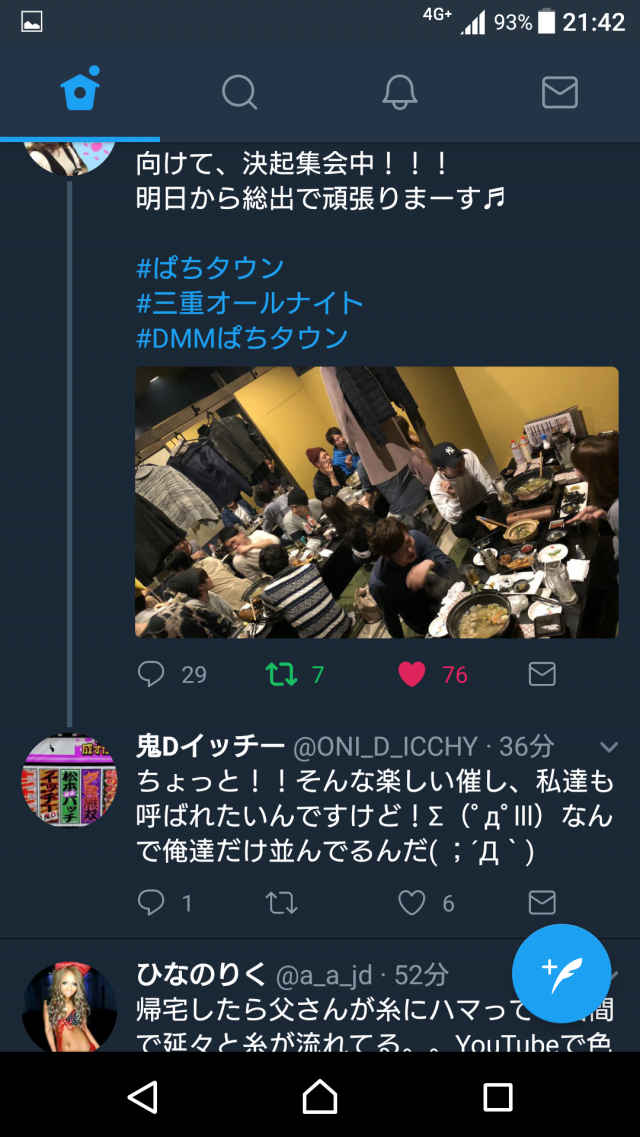
Task: Share the group dinner tweet via message
Action: click(542, 674)
